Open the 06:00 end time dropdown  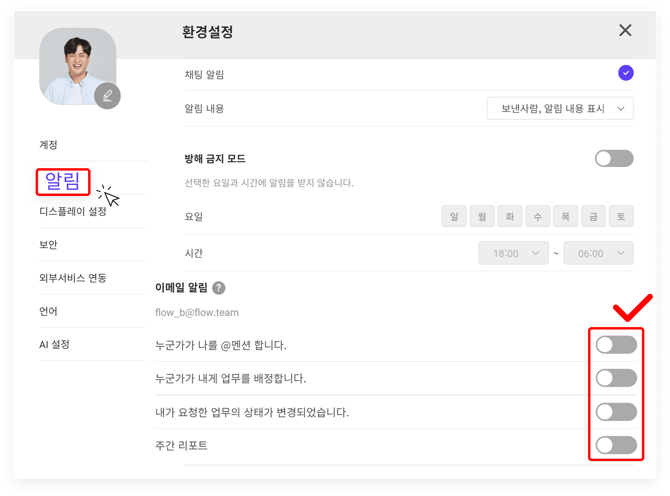[x=598, y=254]
